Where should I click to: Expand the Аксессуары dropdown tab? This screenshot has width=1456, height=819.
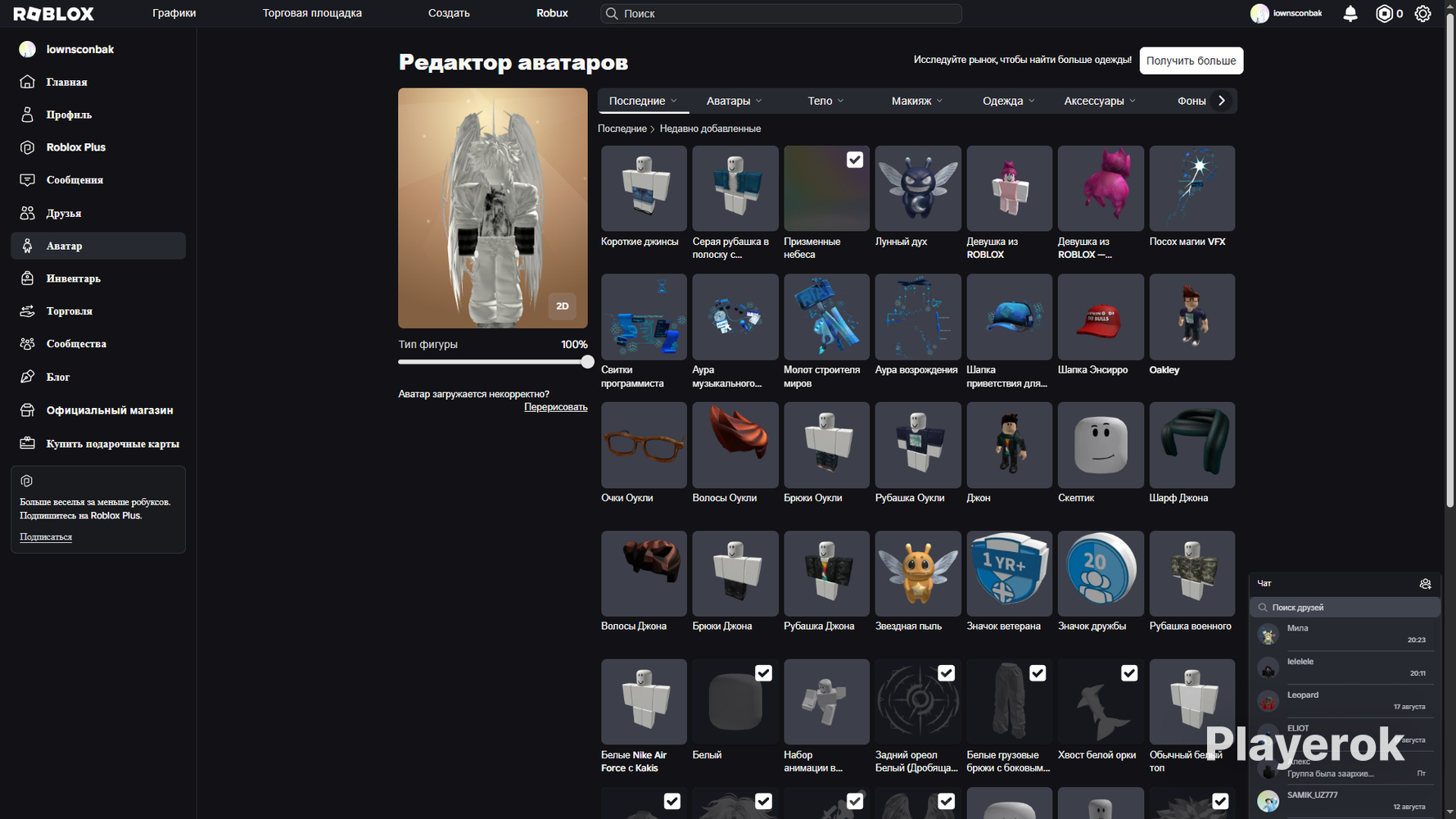(1100, 101)
